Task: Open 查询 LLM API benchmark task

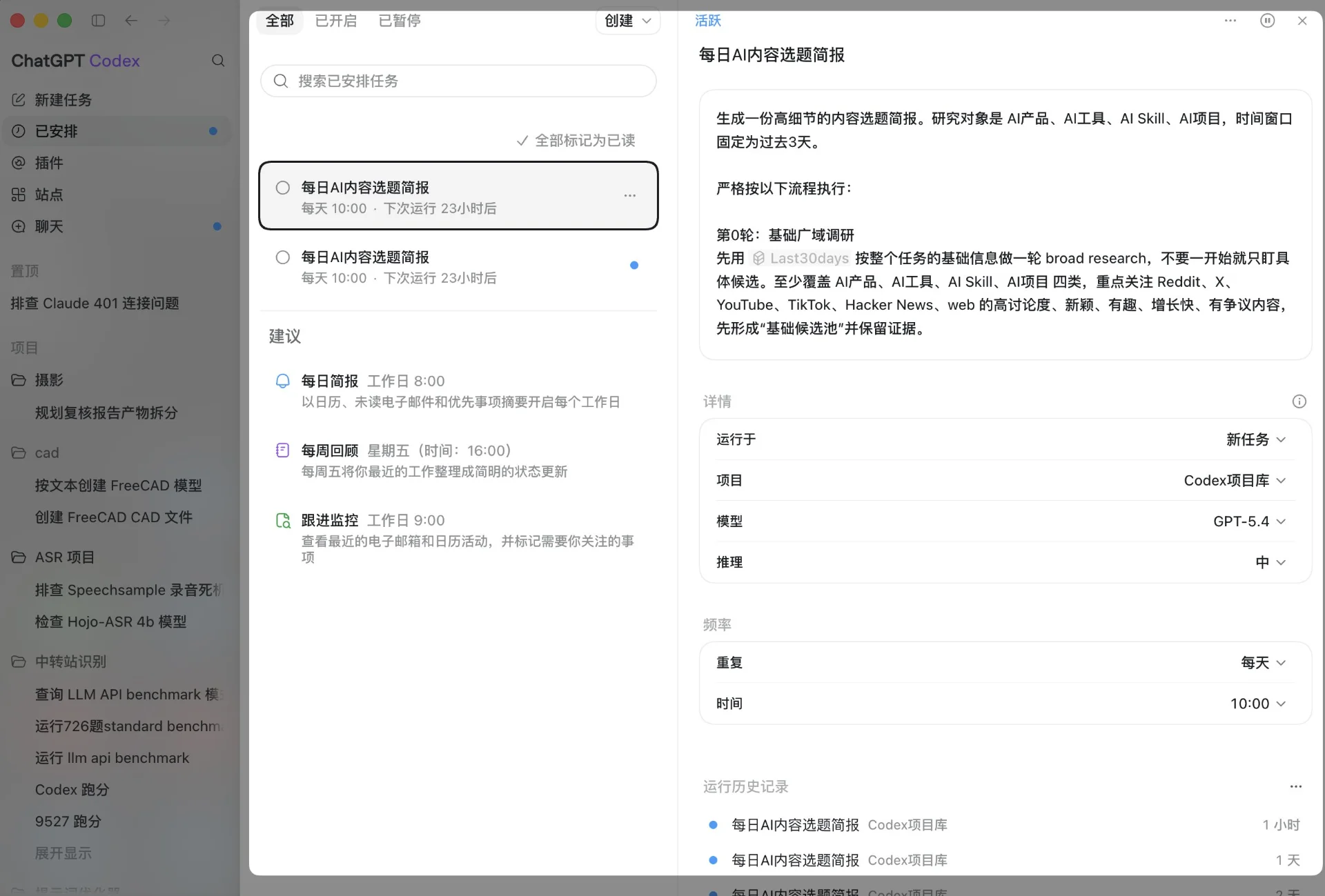Action: [128, 695]
